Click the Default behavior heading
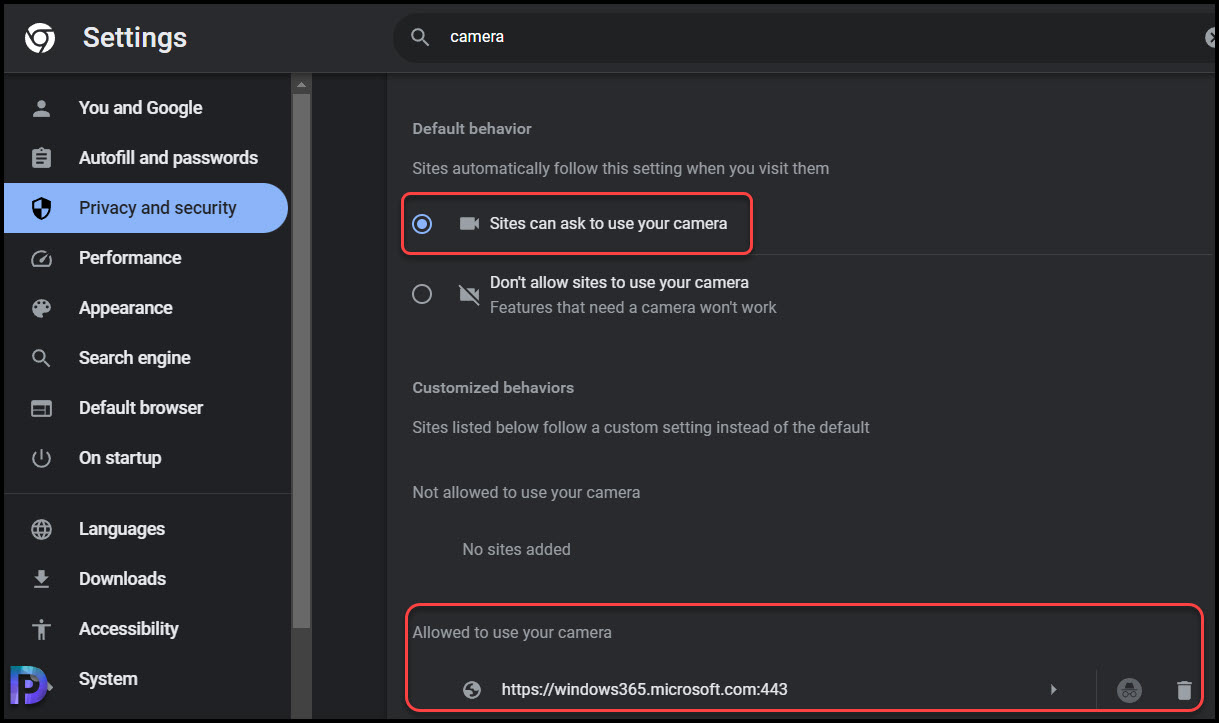Viewport: 1219px width, 723px height. pos(472,129)
